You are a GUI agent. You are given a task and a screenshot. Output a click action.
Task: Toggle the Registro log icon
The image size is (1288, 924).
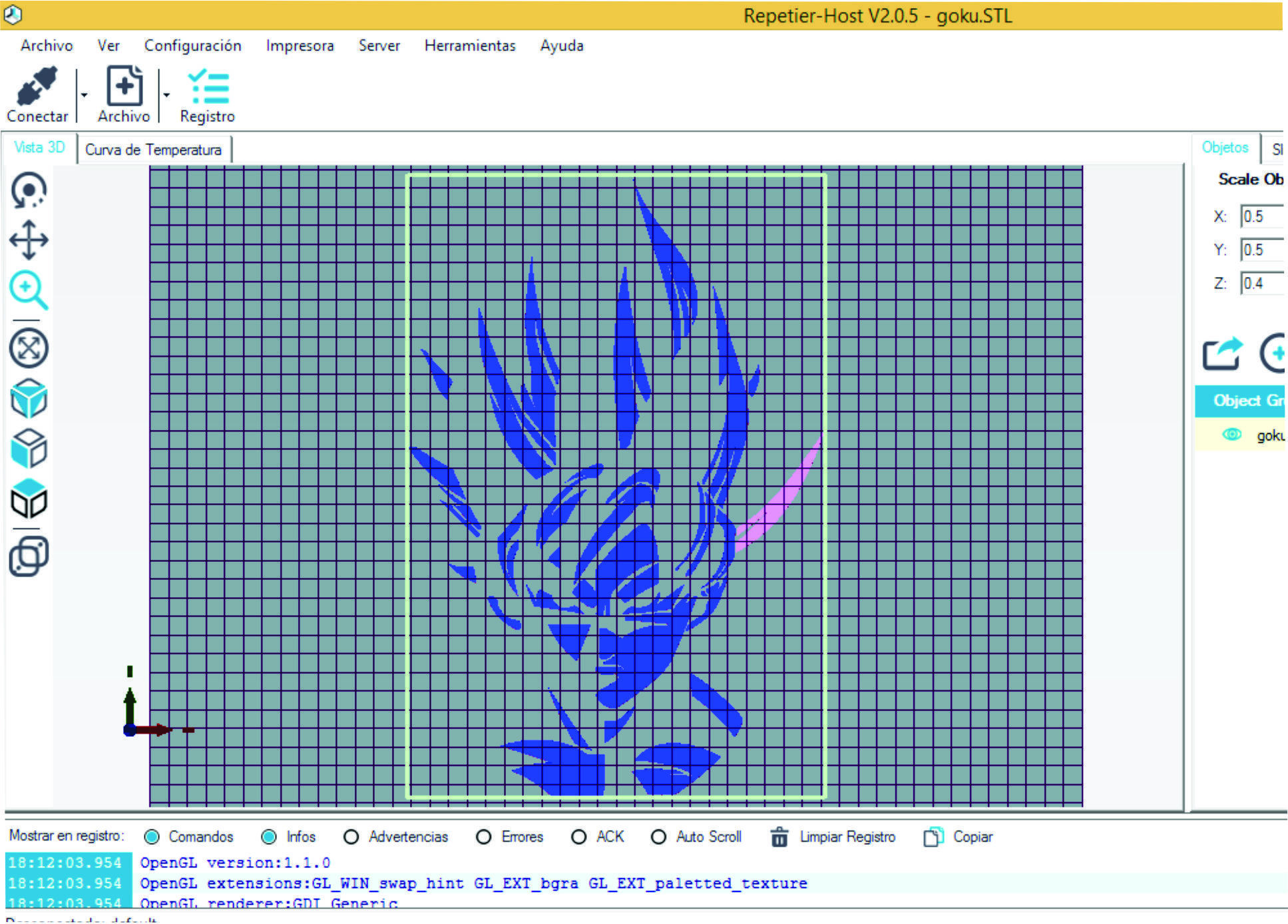click(208, 87)
